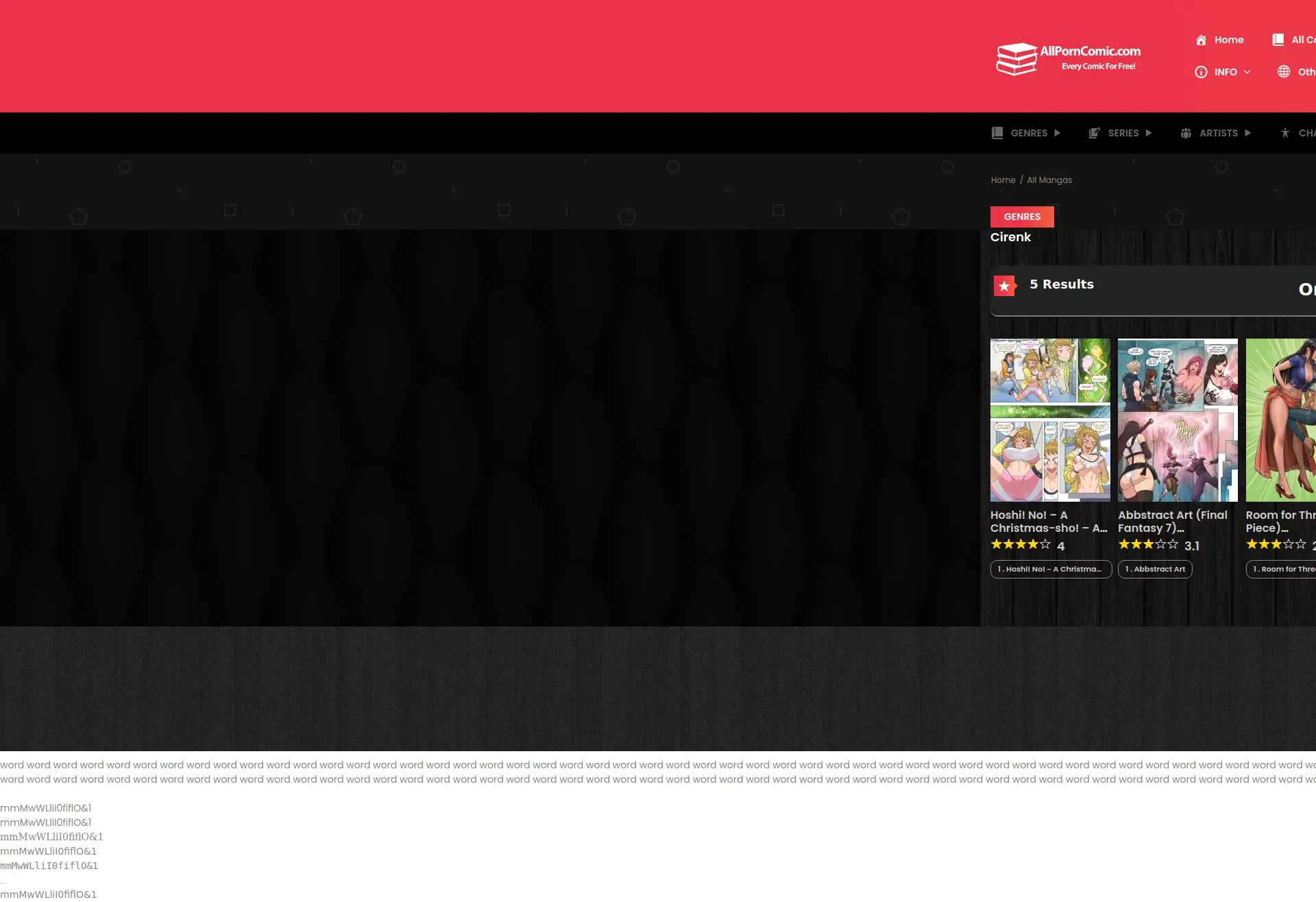The image size is (1316, 902).
Task: Expand the INFO dropdown chevron
Action: pos(1247,72)
